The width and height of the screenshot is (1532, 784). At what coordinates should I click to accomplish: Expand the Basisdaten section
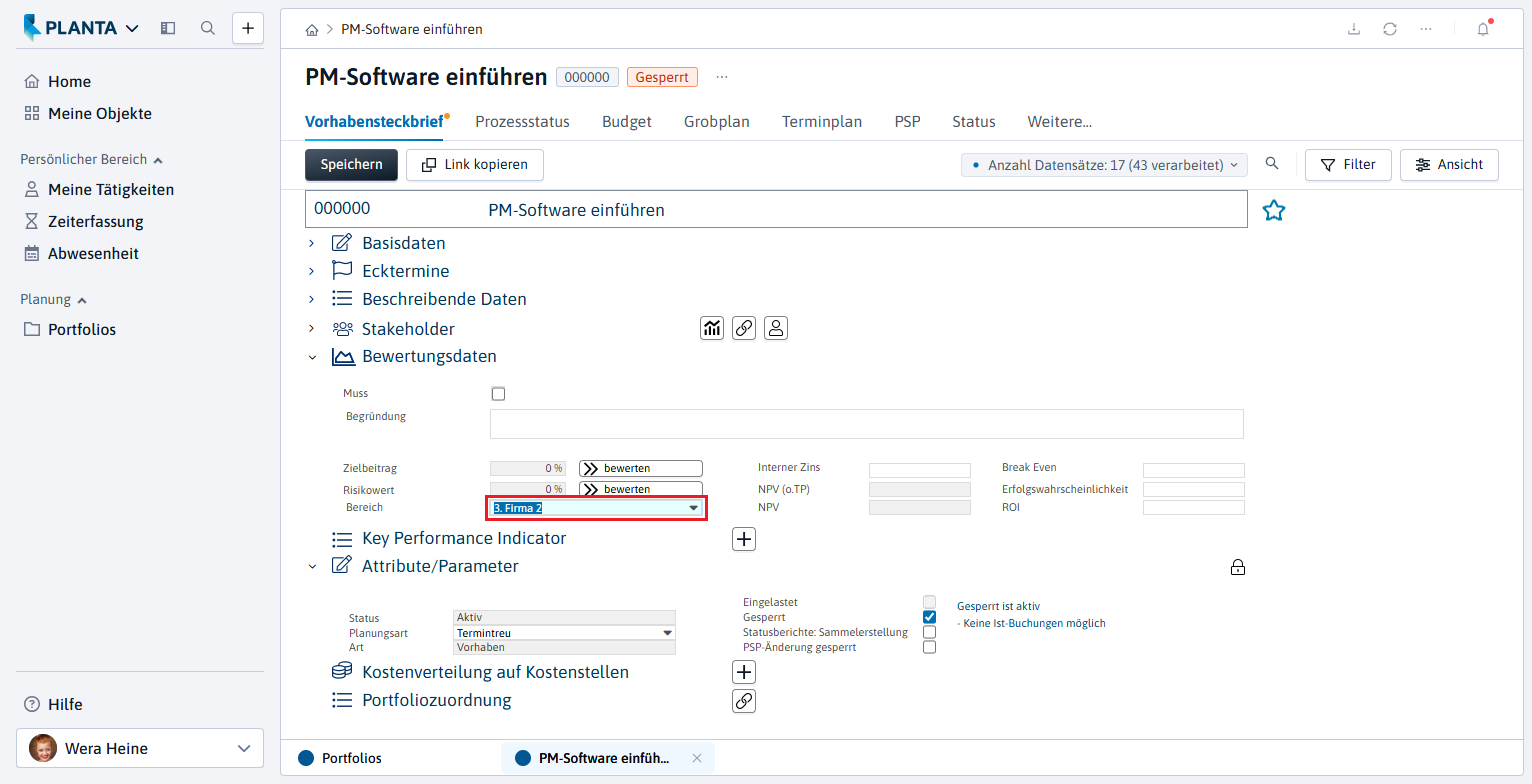click(311, 243)
